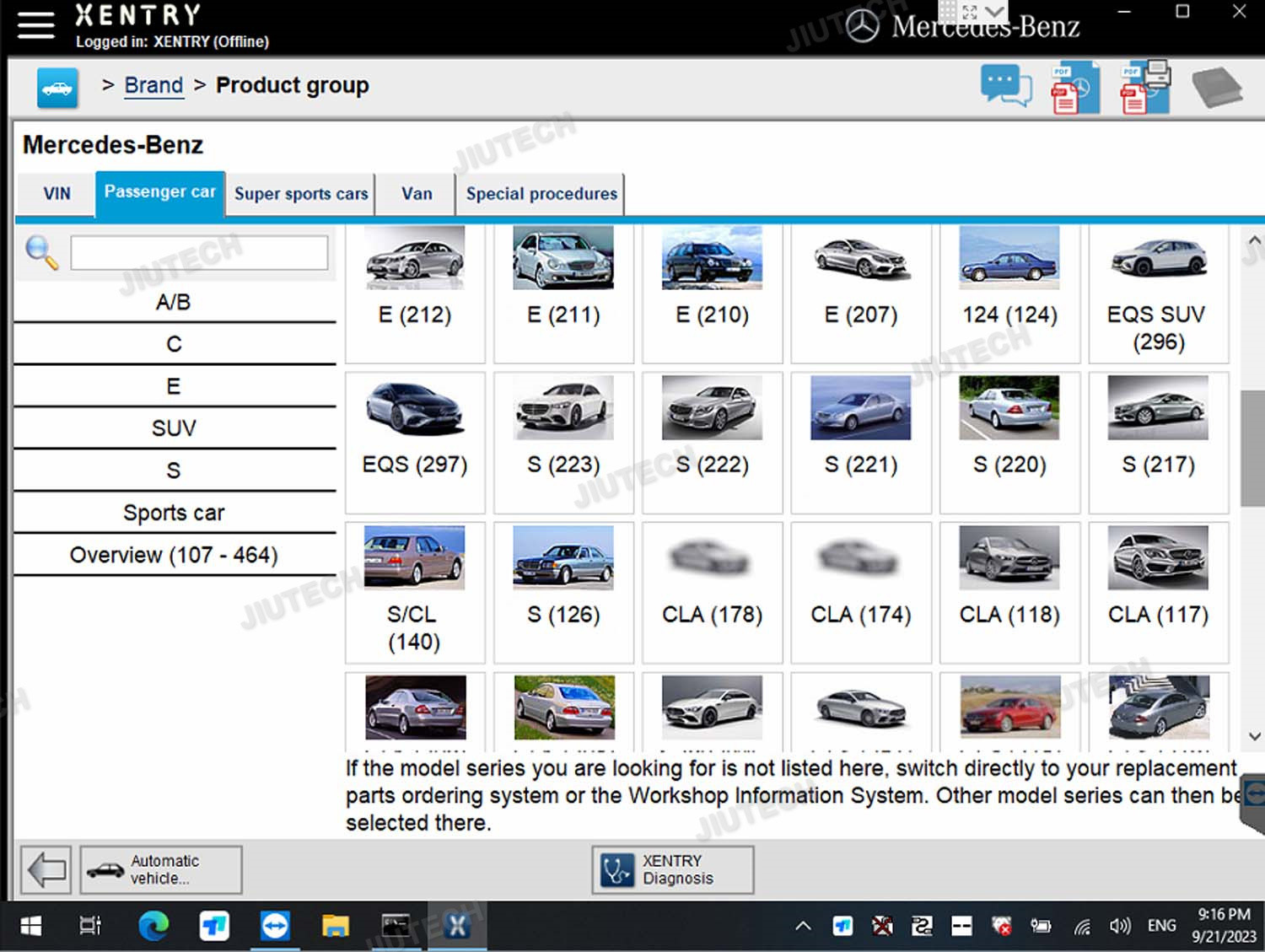Switch to the Super sports cars tab

pyautogui.click(x=301, y=194)
